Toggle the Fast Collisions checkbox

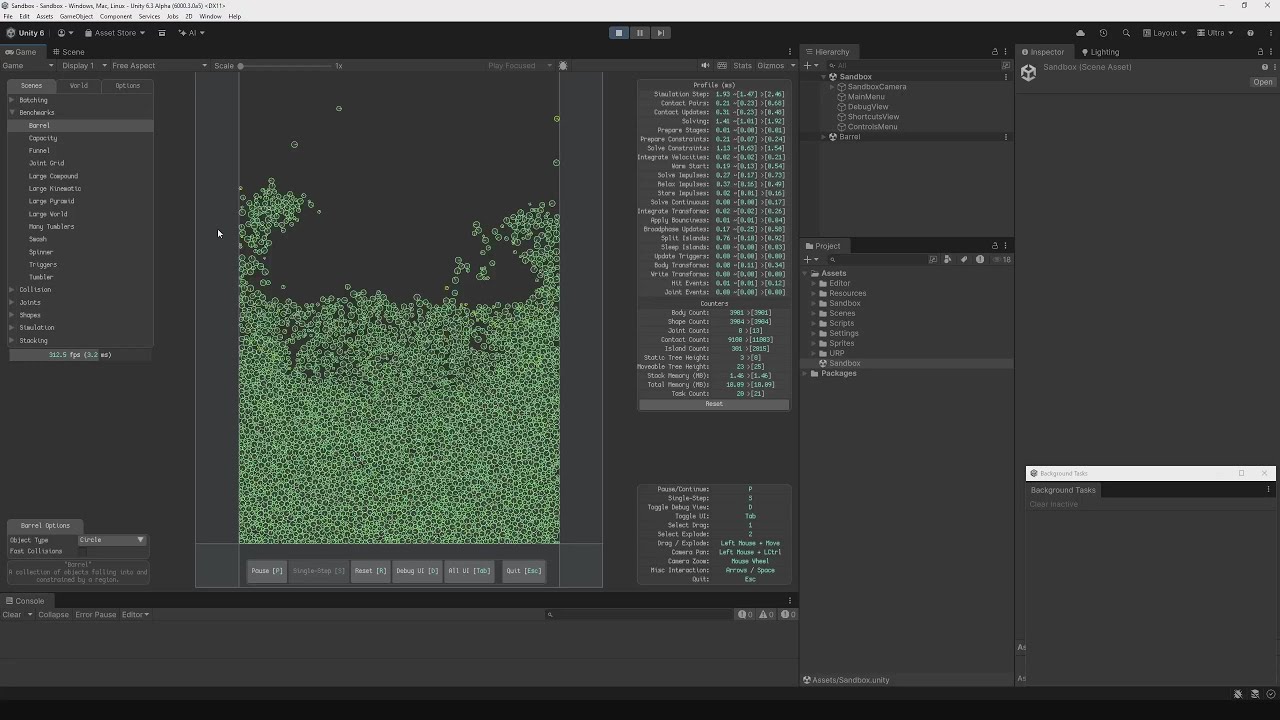(x=82, y=551)
